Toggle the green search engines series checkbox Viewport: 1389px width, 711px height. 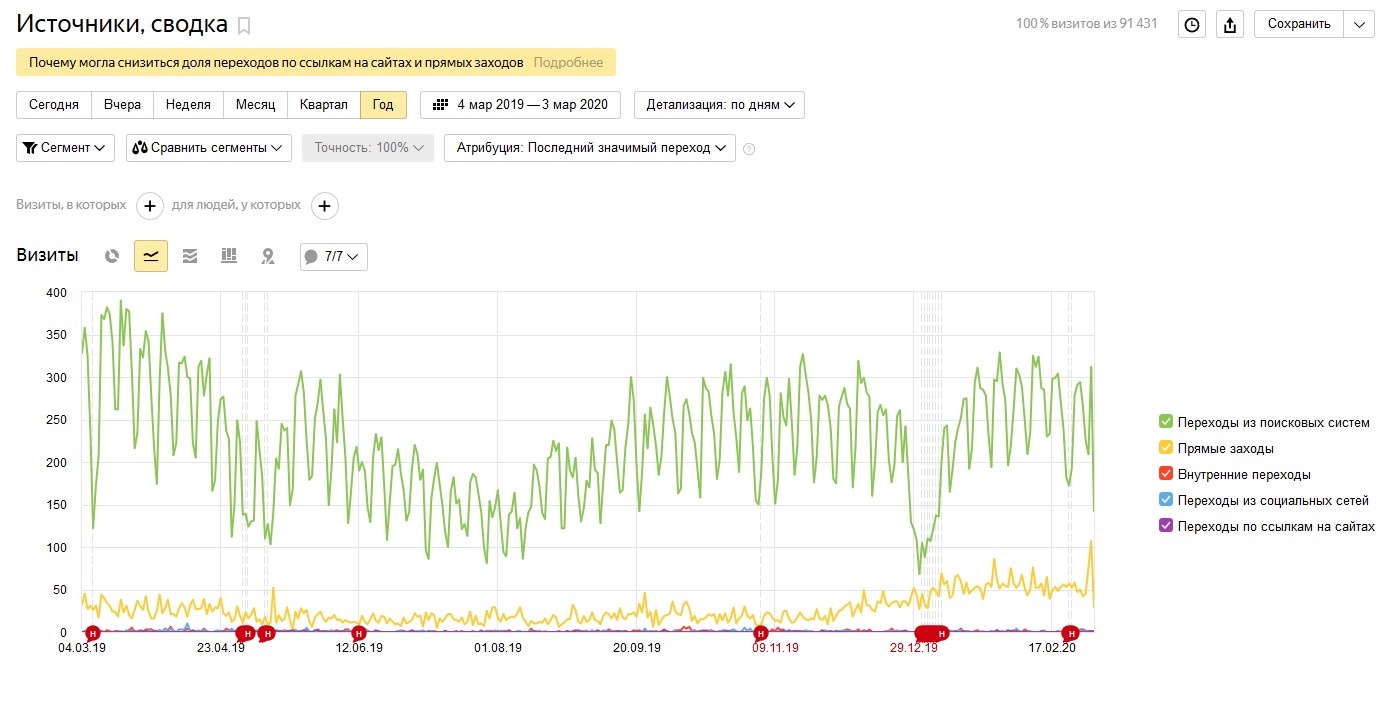pos(1165,422)
